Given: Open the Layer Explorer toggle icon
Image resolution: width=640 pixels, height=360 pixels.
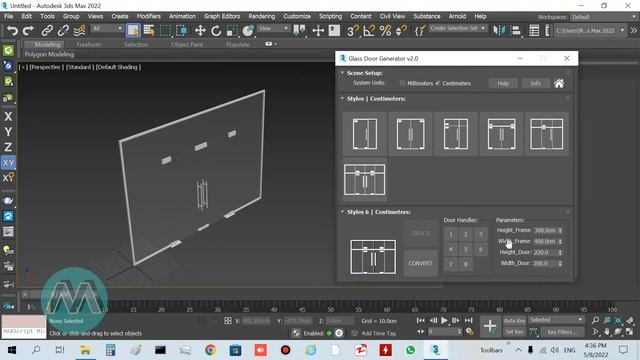Looking at the screenshot, I should click(534, 31).
